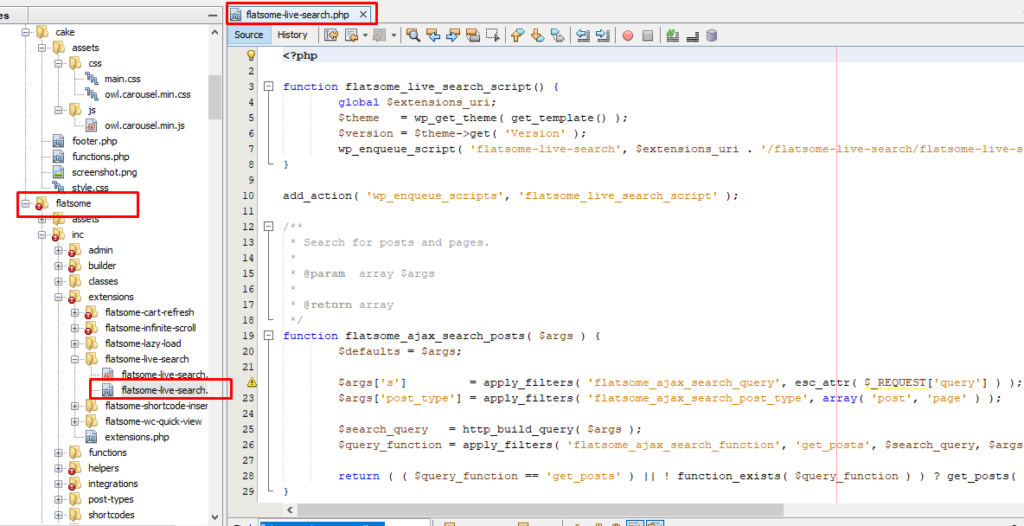This screenshot has width=1024, height=526.
Task: Select the flatsome-live-search.php editor tab
Action: (298, 14)
